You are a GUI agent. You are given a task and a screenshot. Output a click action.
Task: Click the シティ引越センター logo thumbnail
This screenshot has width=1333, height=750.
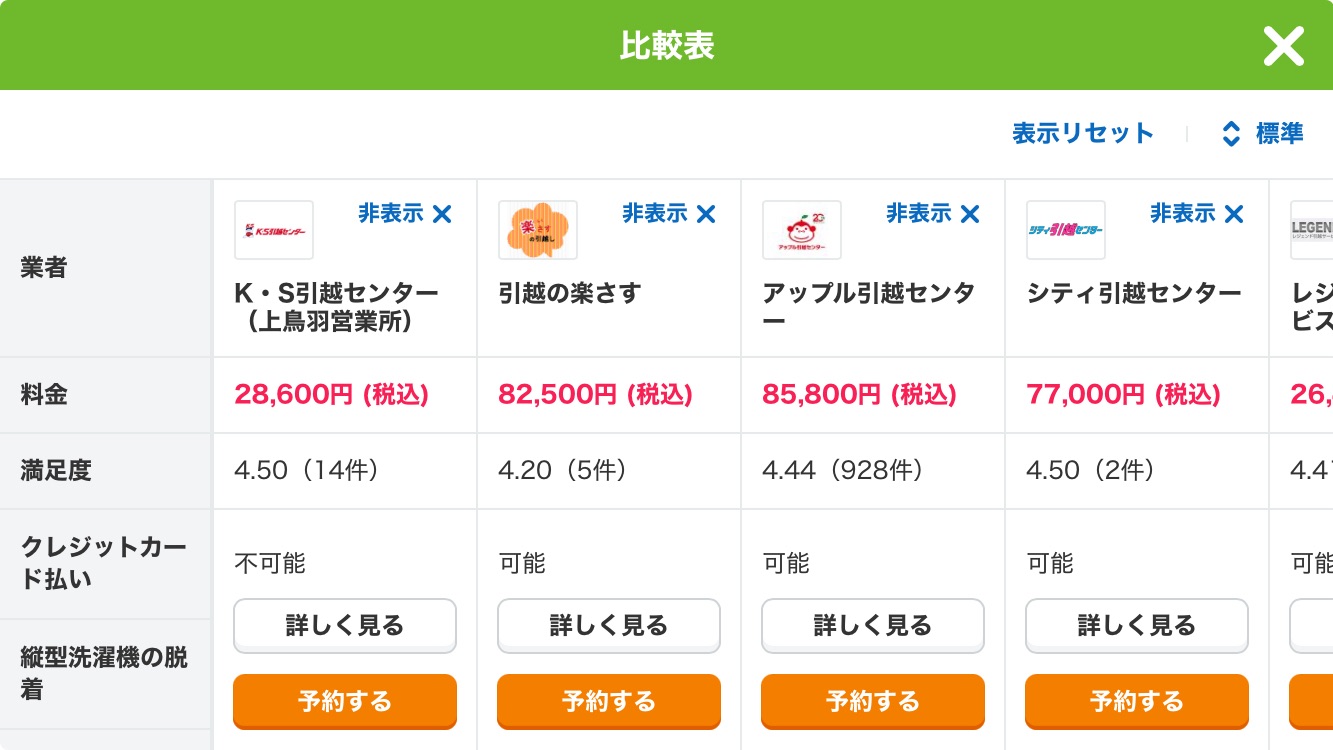pyautogui.click(x=1065, y=230)
